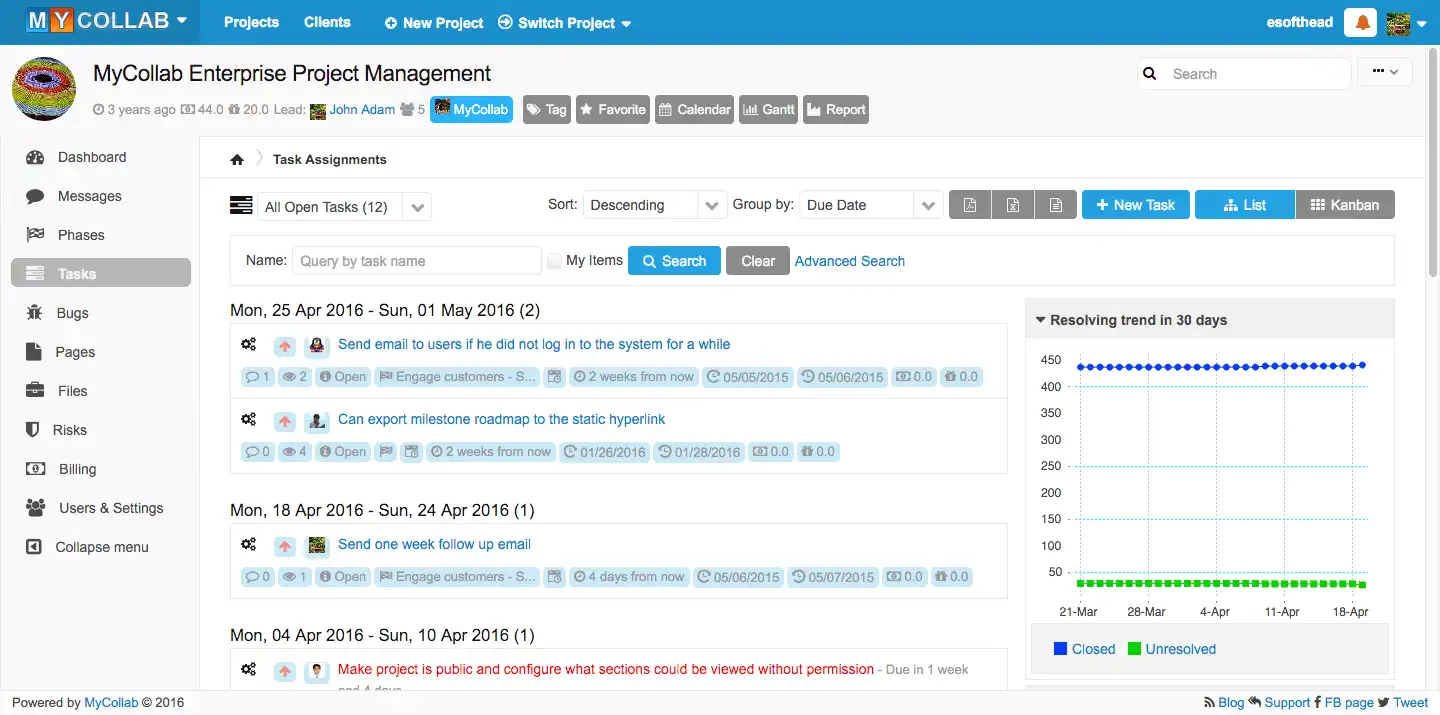Click end date 01/28/2016 badge
The image size is (1440, 715).
click(x=699, y=452)
